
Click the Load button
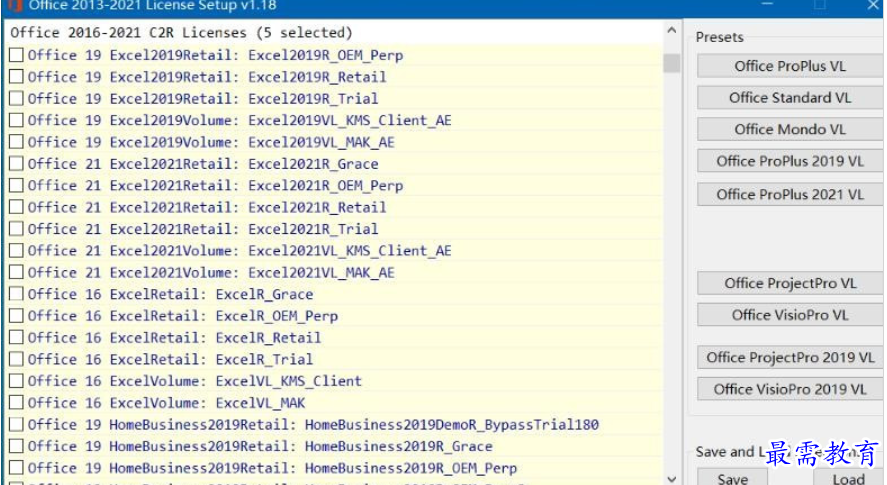point(849,478)
